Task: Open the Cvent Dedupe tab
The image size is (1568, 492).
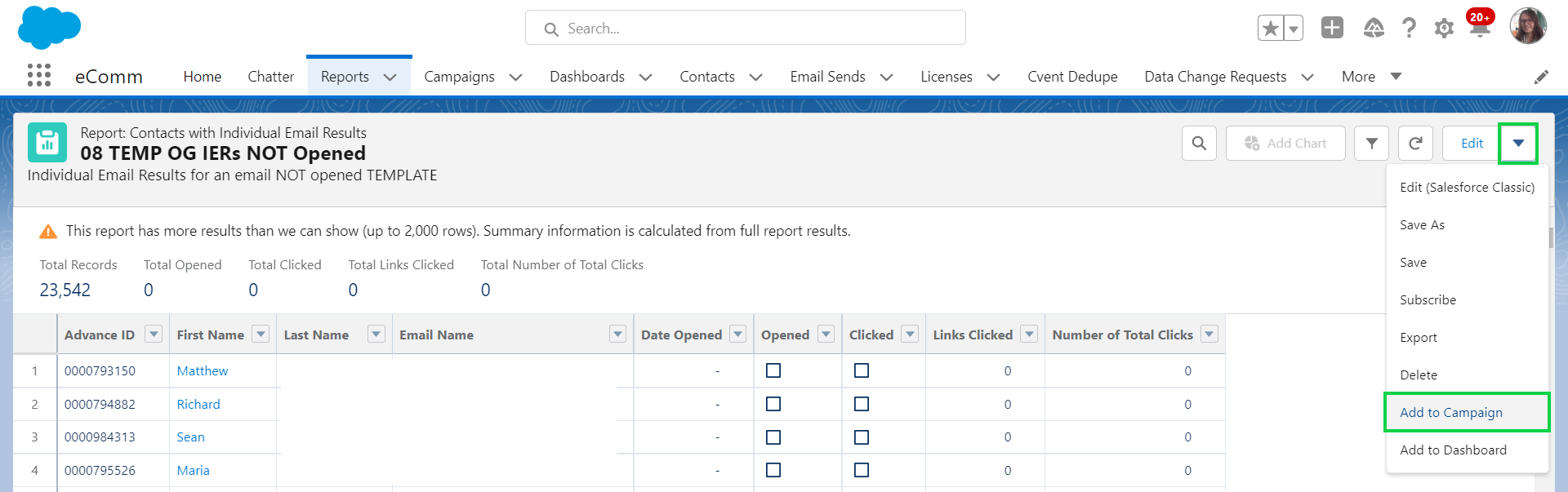Action: coord(1072,77)
